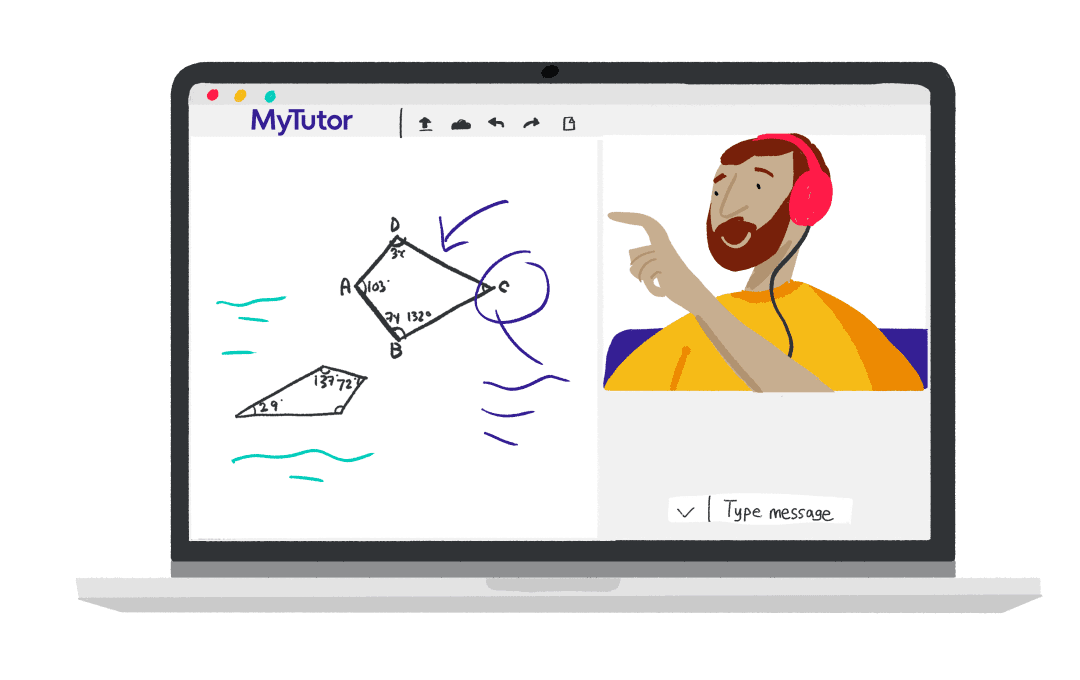This screenshot has height=680, width=1080.
Task: Click vertex label C inside the circle
Action: tap(503, 288)
